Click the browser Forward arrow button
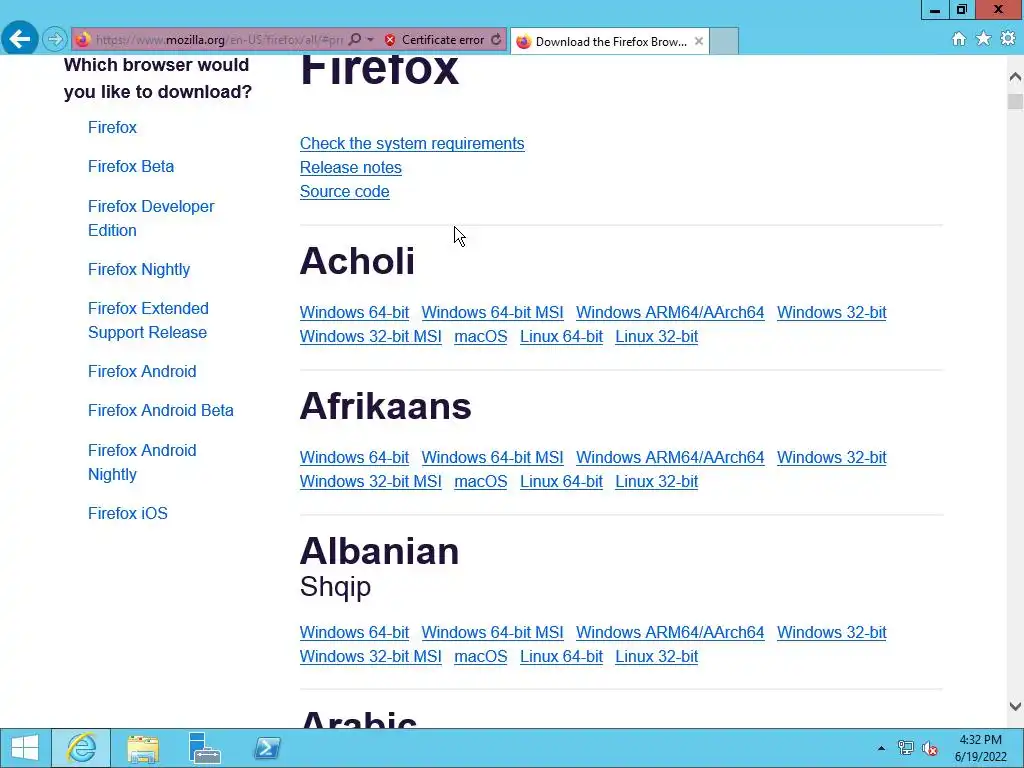The image size is (1024, 768). 55,39
